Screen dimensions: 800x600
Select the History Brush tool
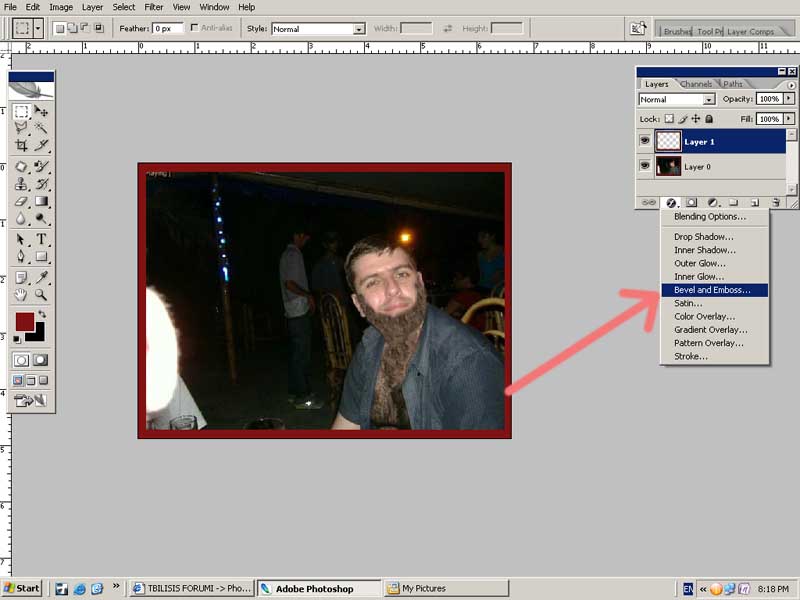click(41, 184)
